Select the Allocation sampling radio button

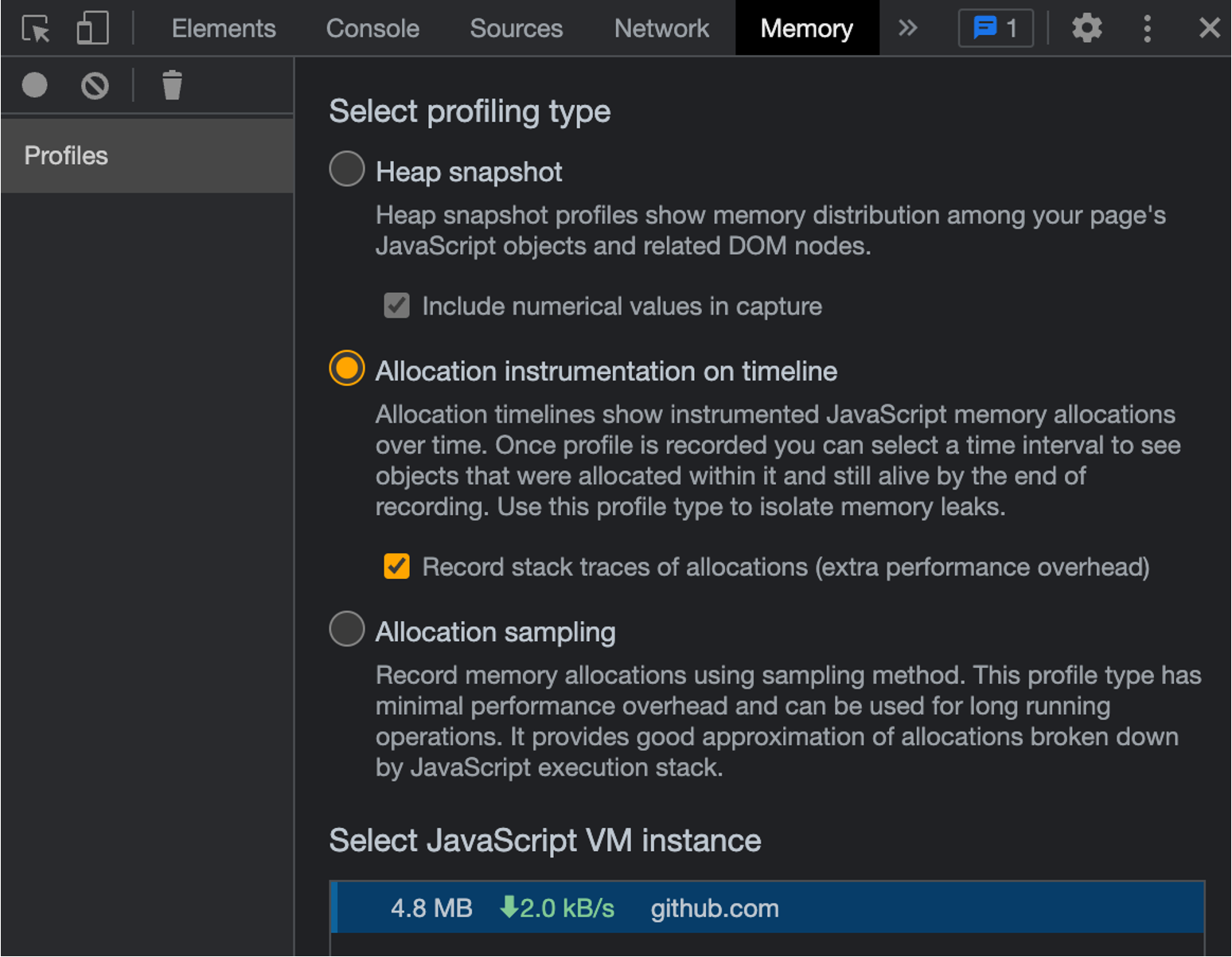point(347,628)
